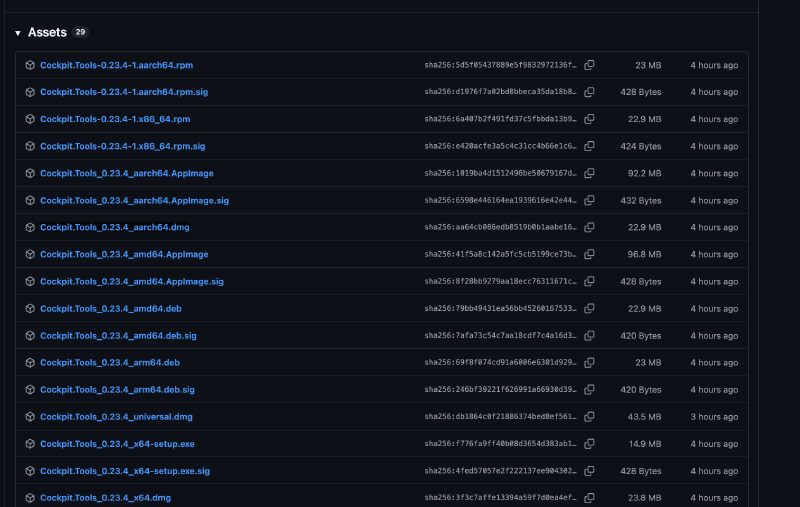Viewport: 800px width, 507px height.
Task: Click the 14.9 MB size value
Action: pos(645,444)
